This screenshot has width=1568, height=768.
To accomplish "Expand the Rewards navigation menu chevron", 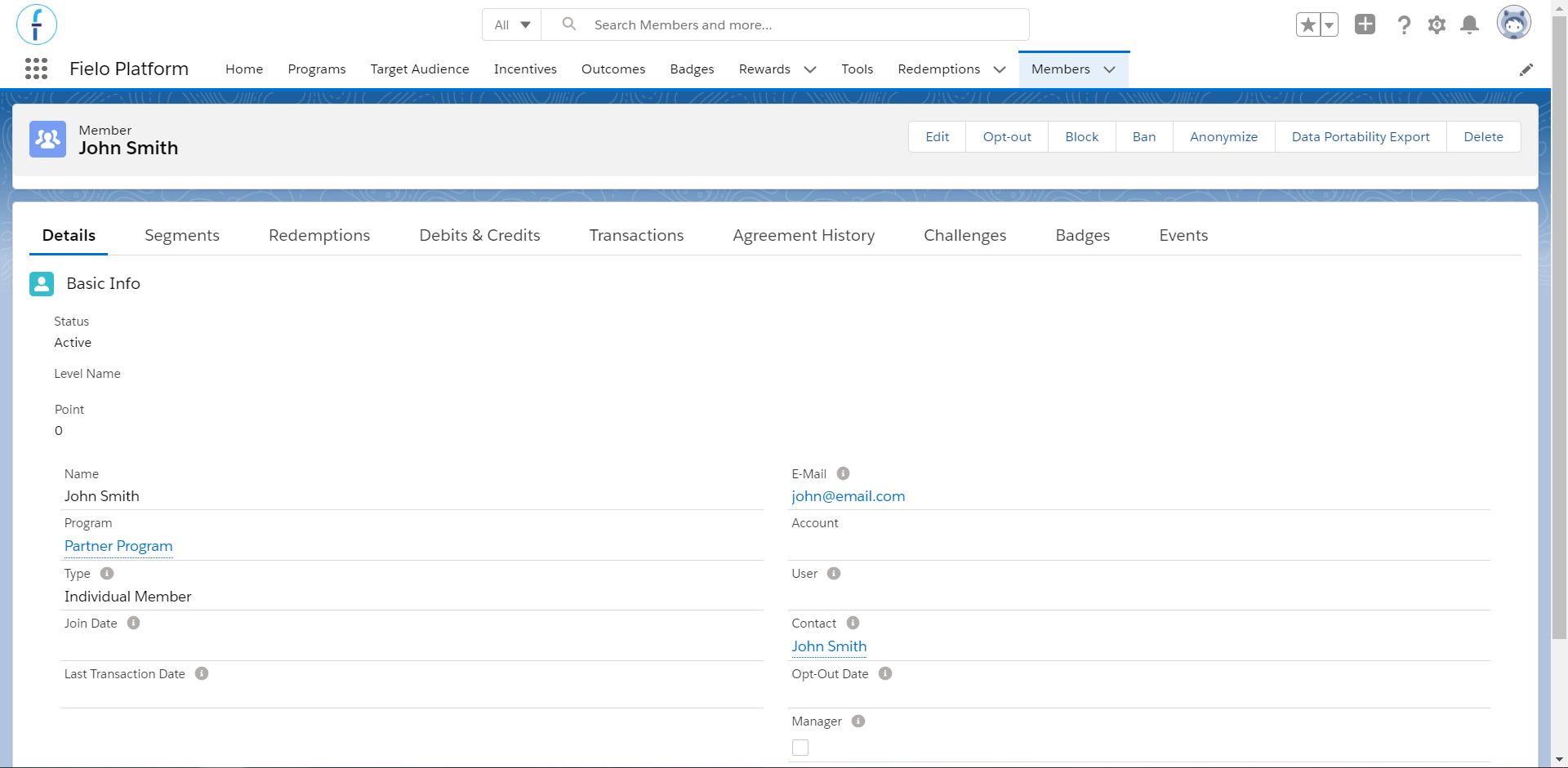I will point(810,69).
